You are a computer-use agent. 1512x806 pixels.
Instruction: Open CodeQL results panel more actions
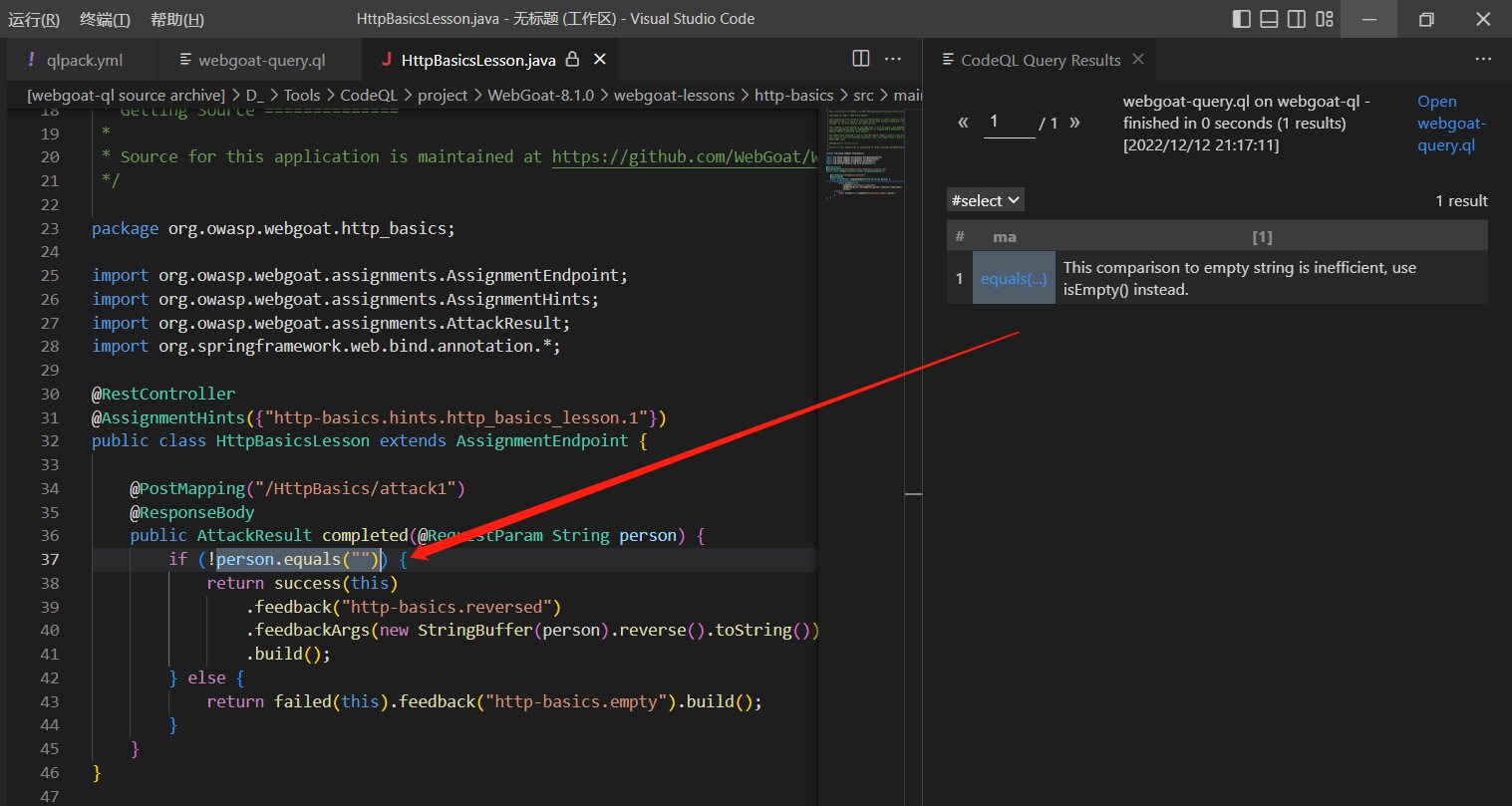pyautogui.click(x=1483, y=59)
